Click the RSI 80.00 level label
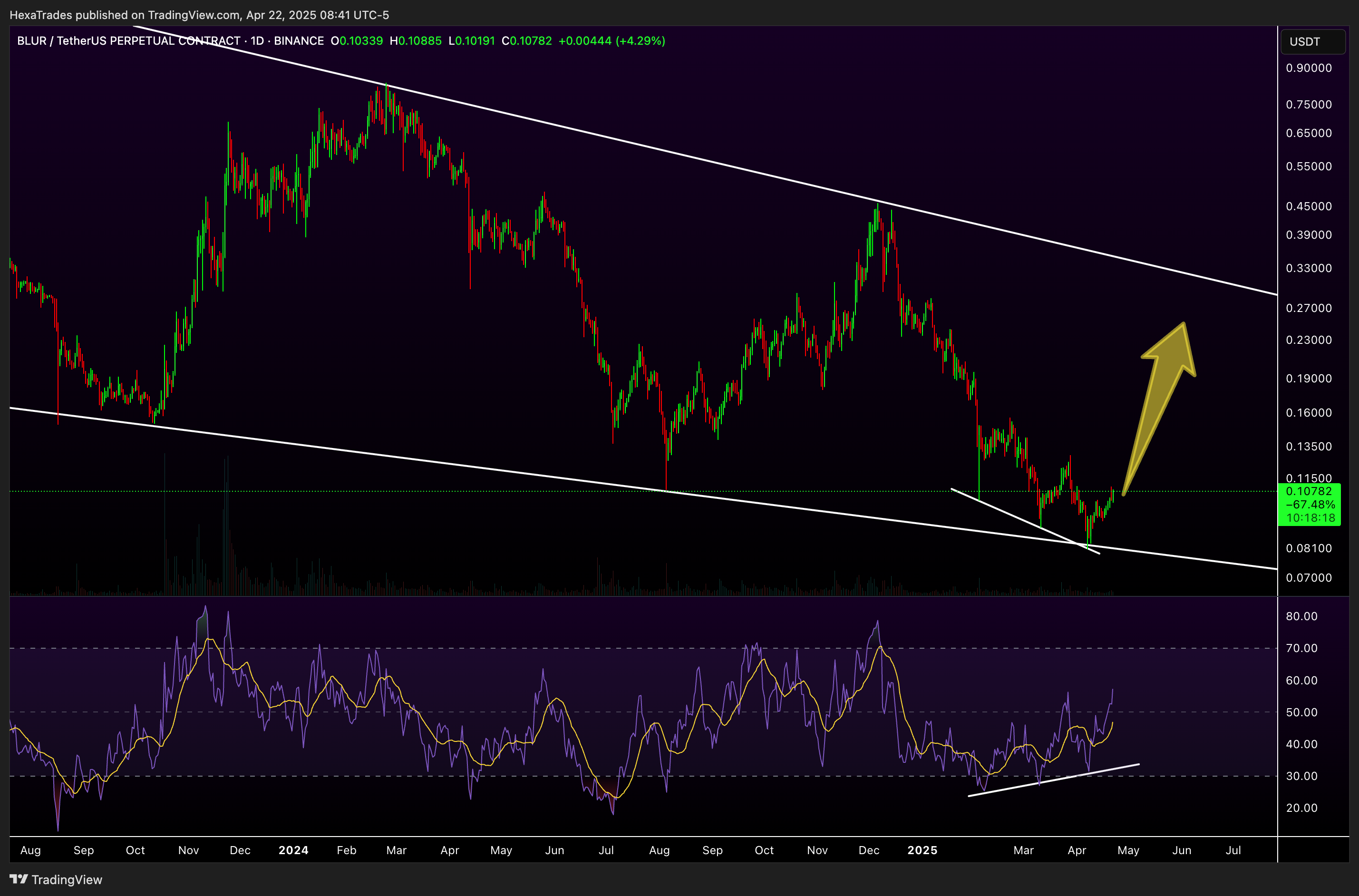 [1302, 616]
